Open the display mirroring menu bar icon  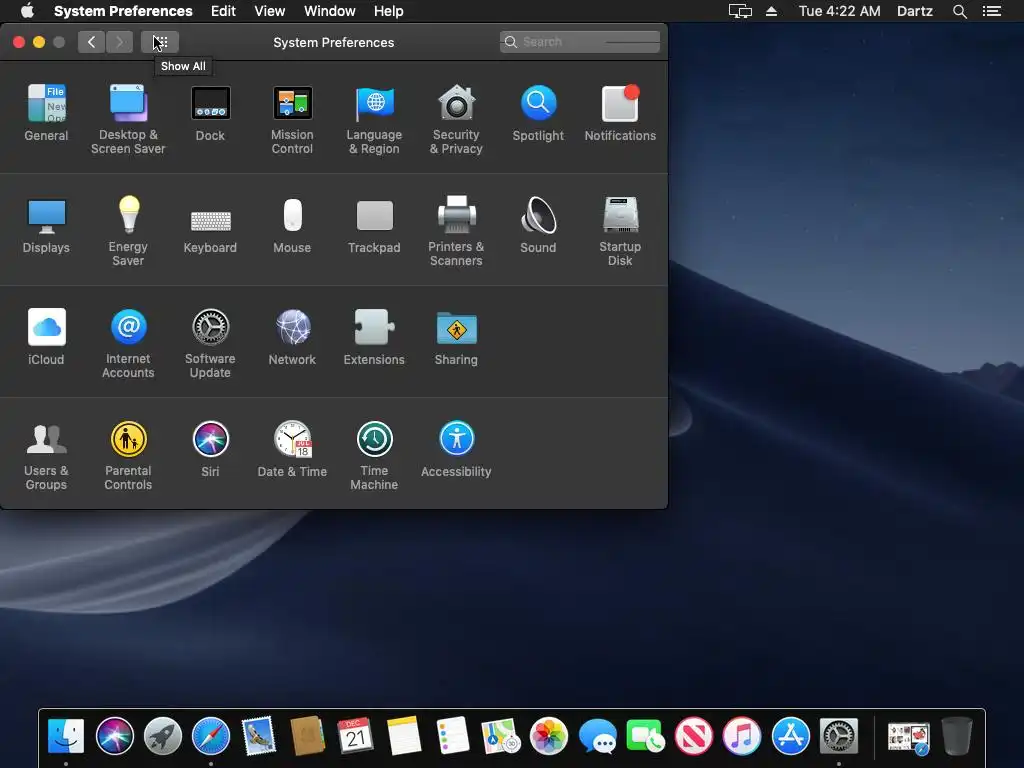click(x=740, y=11)
